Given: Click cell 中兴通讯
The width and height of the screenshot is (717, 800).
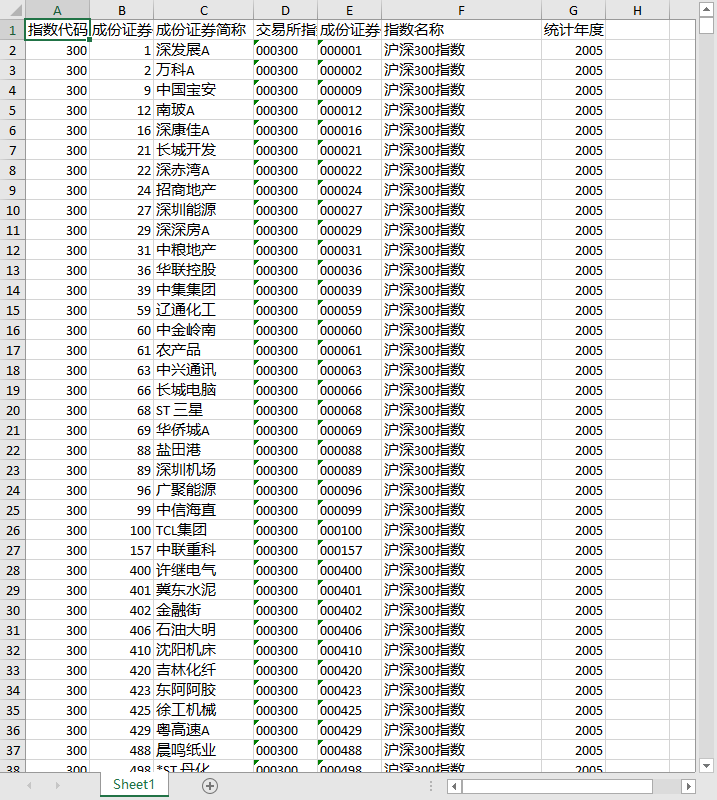Looking at the screenshot, I should [203, 370].
